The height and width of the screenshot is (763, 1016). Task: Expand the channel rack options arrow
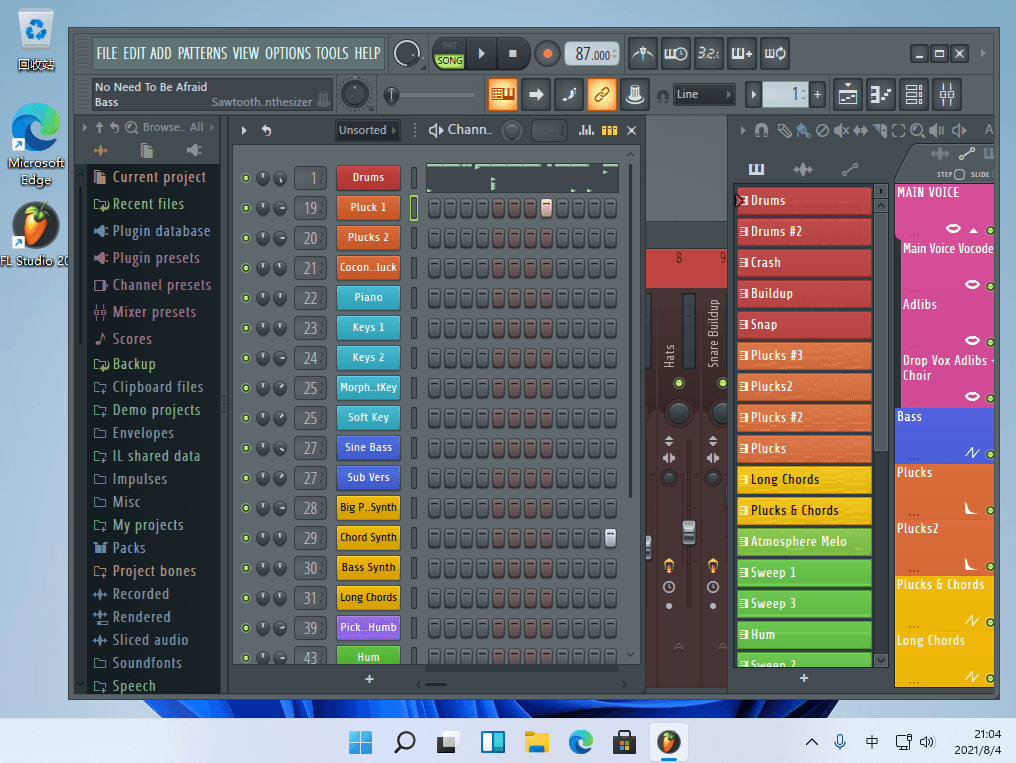point(244,130)
